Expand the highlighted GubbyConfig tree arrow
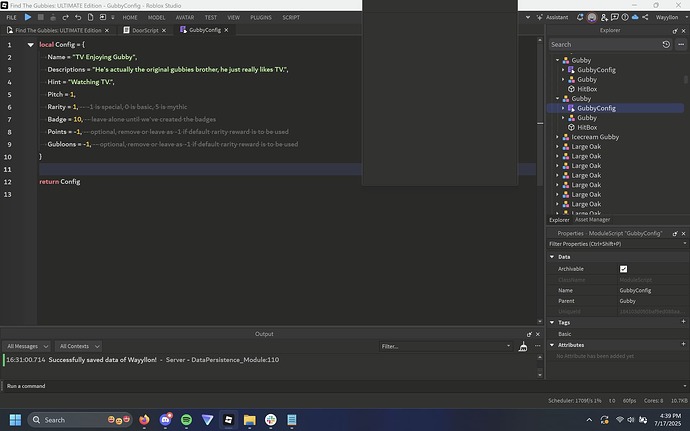The width and height of the screenshot is (690, 431). pos(563,108)
